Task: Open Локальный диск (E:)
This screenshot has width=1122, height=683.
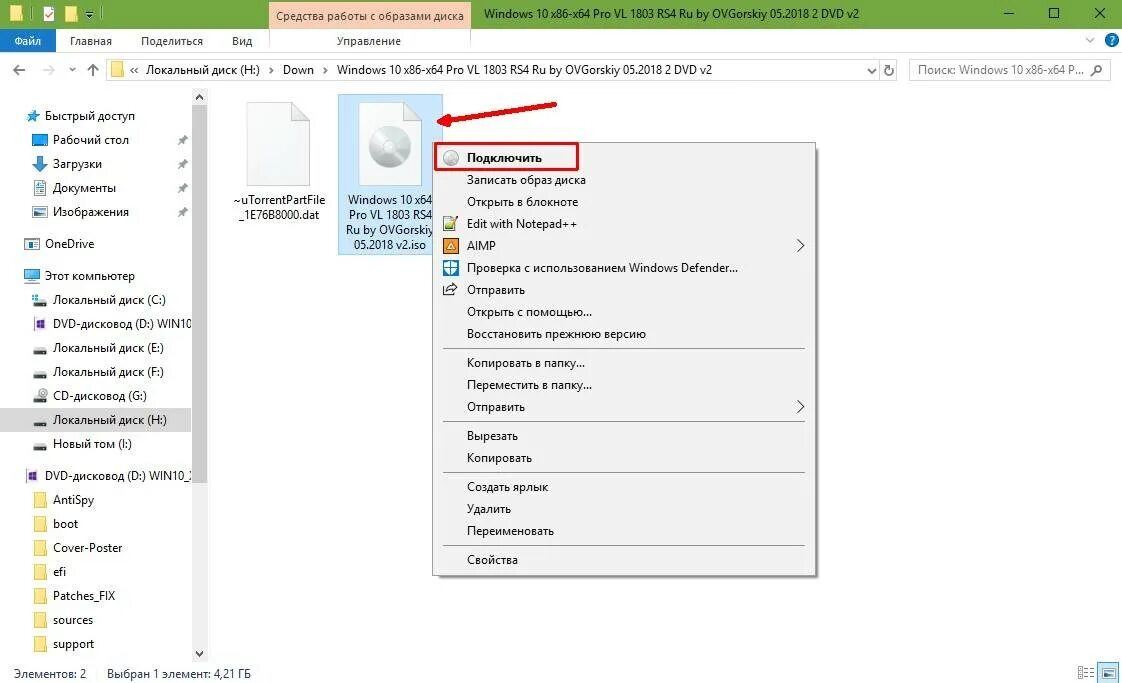Action: [107, 348]
